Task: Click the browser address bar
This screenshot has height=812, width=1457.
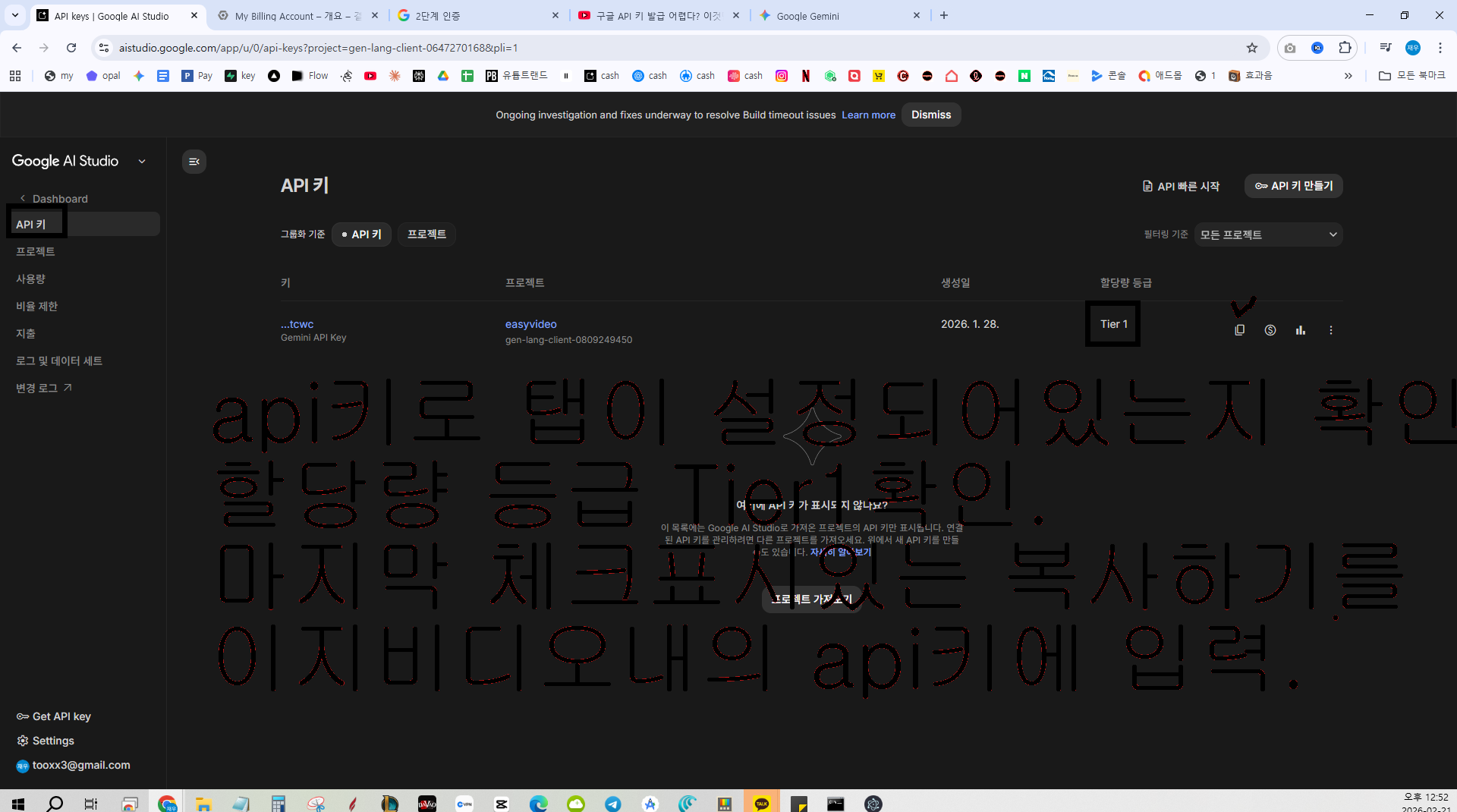Action: tap(675, 48)
